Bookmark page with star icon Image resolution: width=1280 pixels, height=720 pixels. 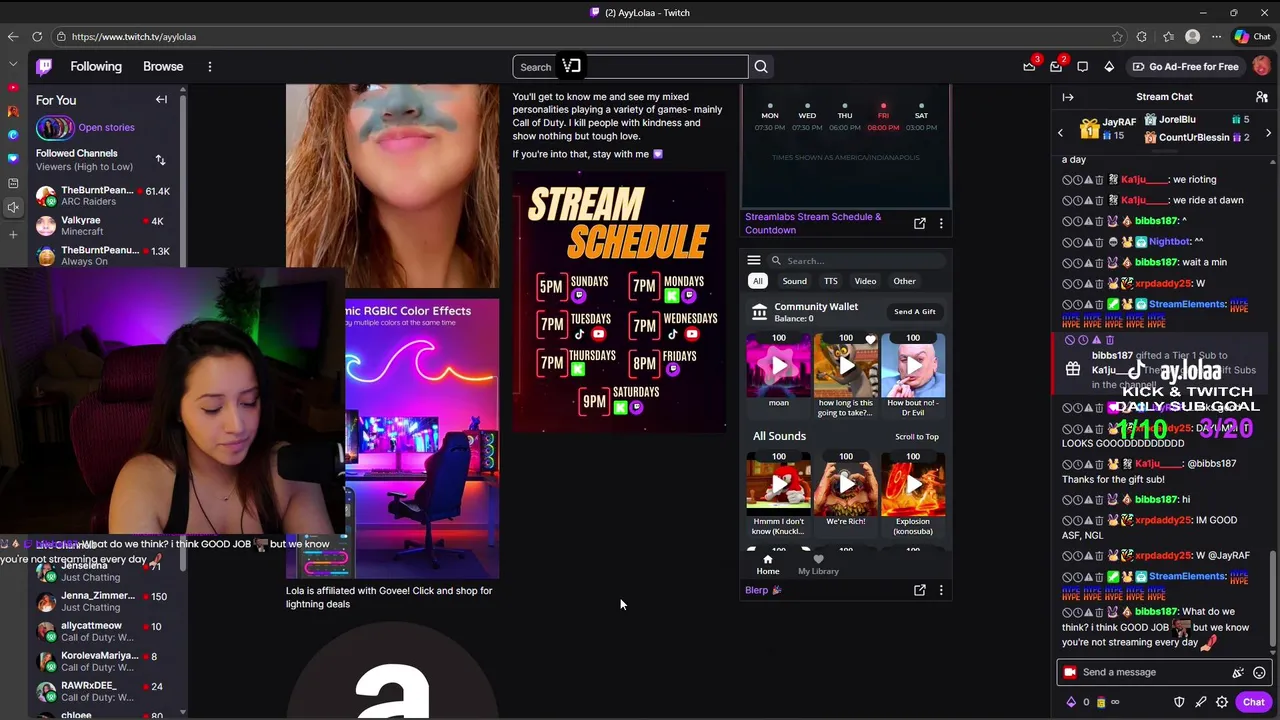pyautogui.click(x=1117, y=37)
